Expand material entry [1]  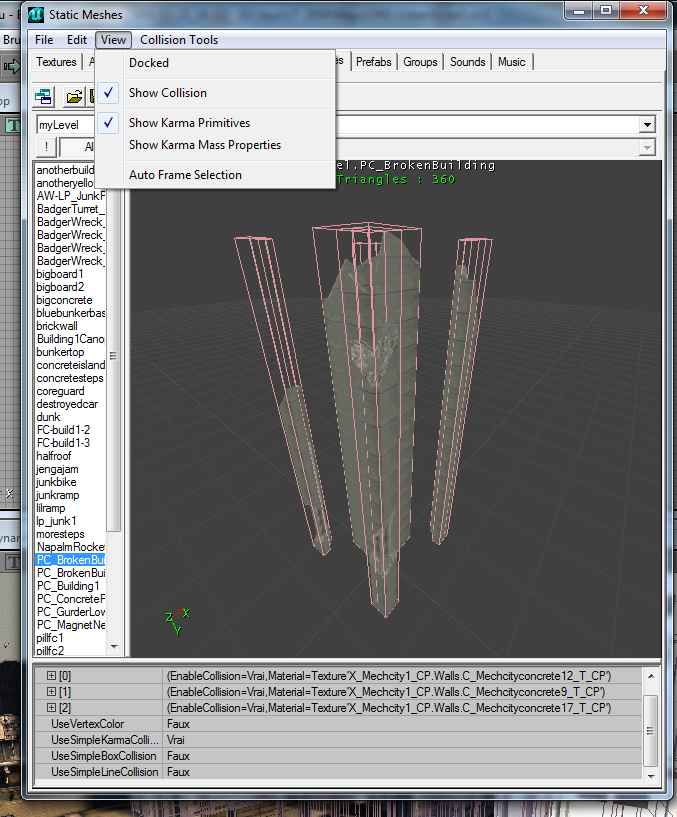(x=51, y=692)
